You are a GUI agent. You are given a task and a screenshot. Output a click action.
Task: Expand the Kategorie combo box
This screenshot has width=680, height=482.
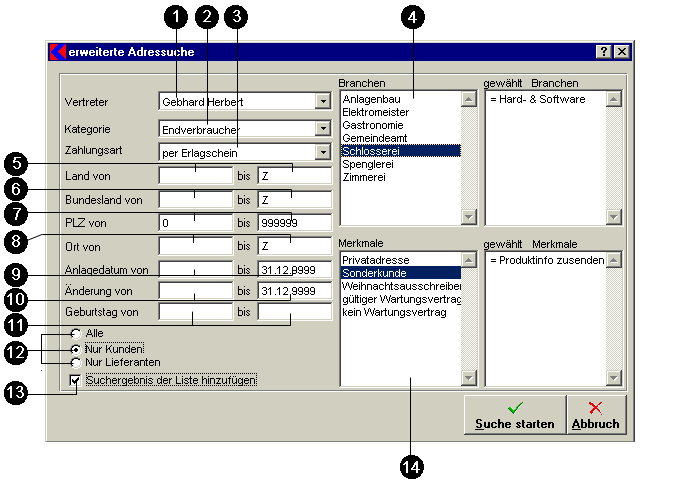click(321, 128)
